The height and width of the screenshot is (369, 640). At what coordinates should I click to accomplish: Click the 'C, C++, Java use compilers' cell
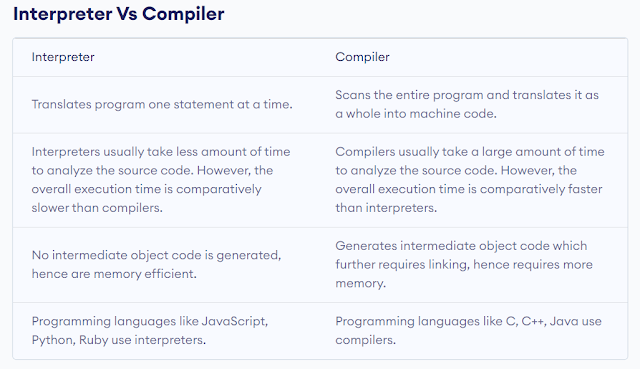coord(468,331)
